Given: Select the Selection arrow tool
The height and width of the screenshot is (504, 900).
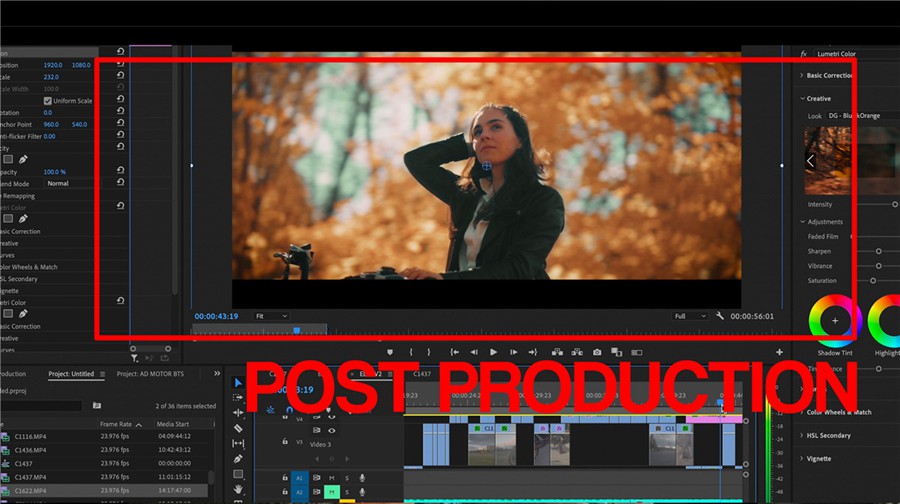Looking at the screenshot, I should click(x=238, y=382).
